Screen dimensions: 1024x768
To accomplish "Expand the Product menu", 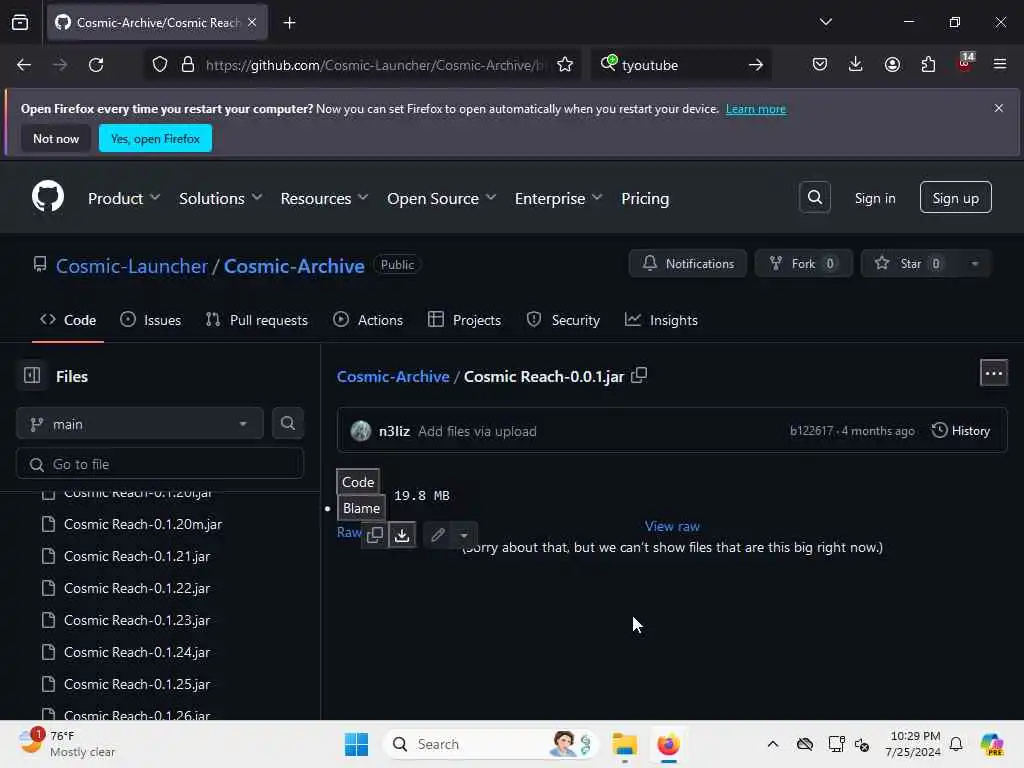I will [x=123, y=198].
